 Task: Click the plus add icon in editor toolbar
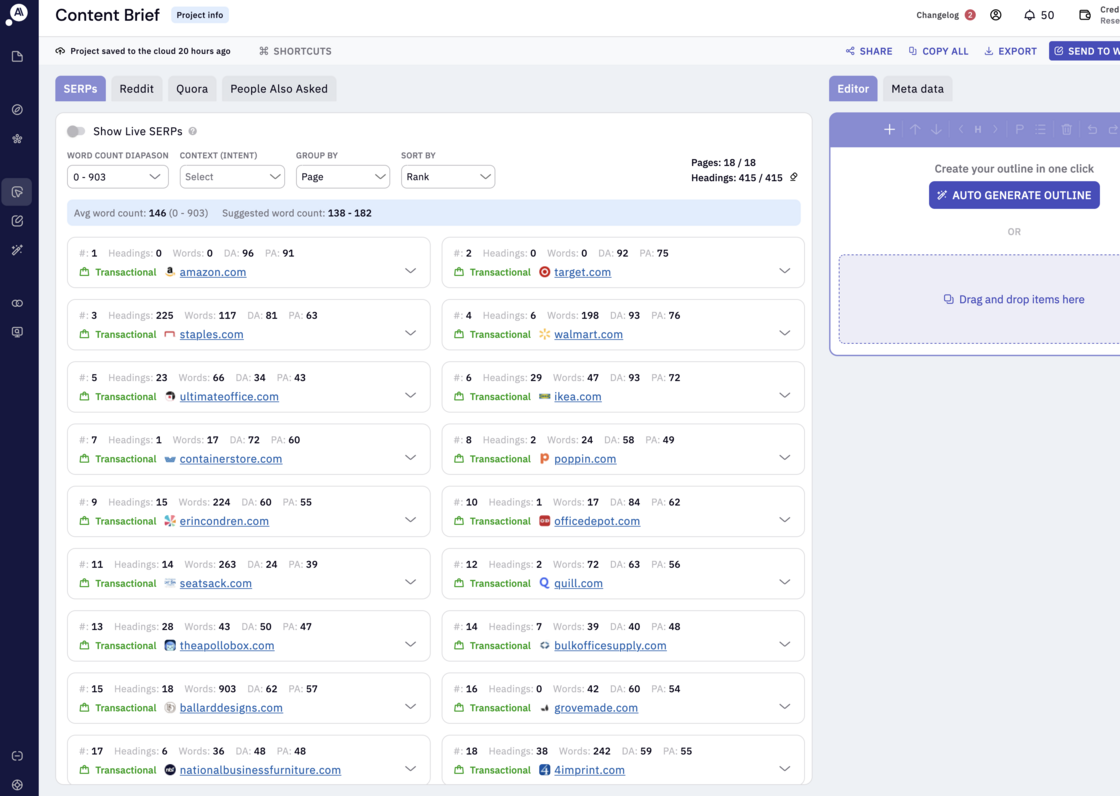tap(889, 129)
